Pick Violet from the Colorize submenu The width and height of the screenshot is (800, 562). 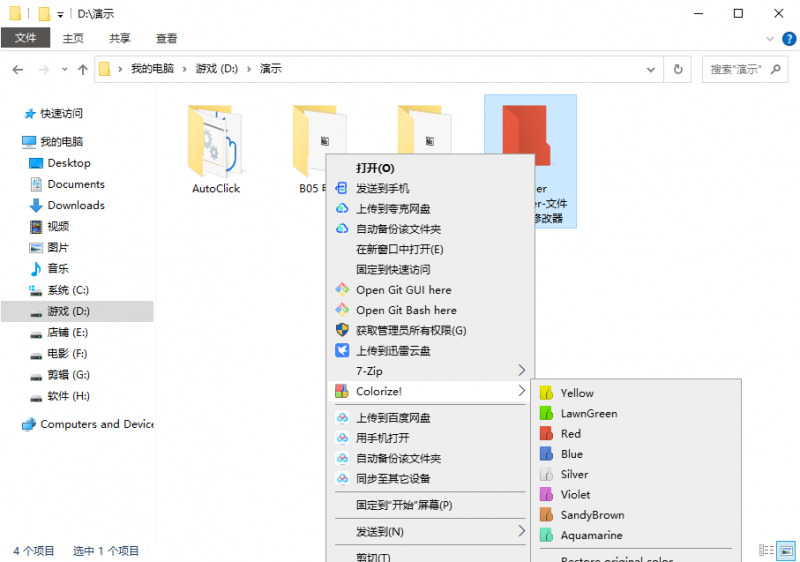636,495
